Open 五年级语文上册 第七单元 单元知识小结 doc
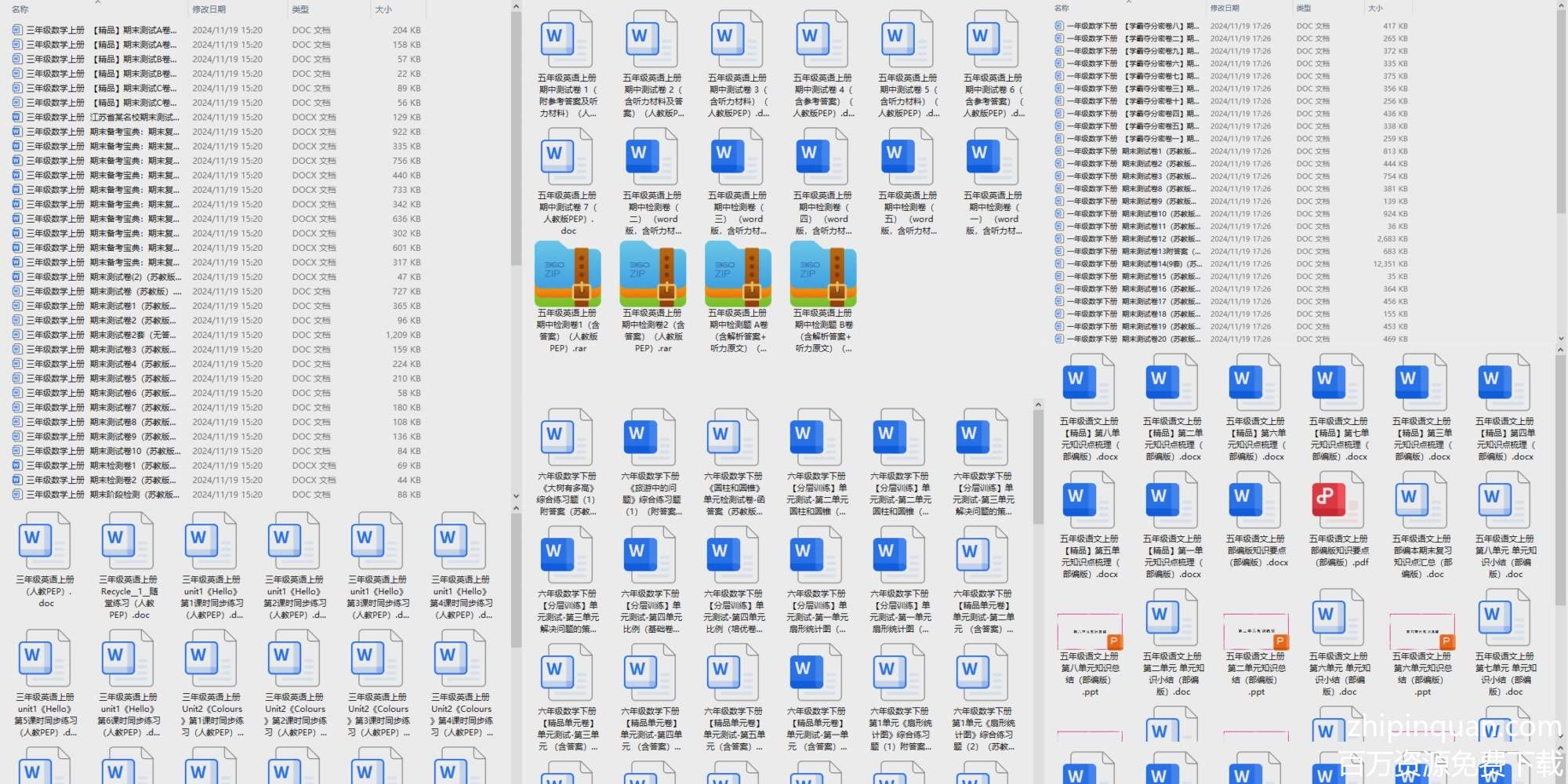 click(1504, 620)
